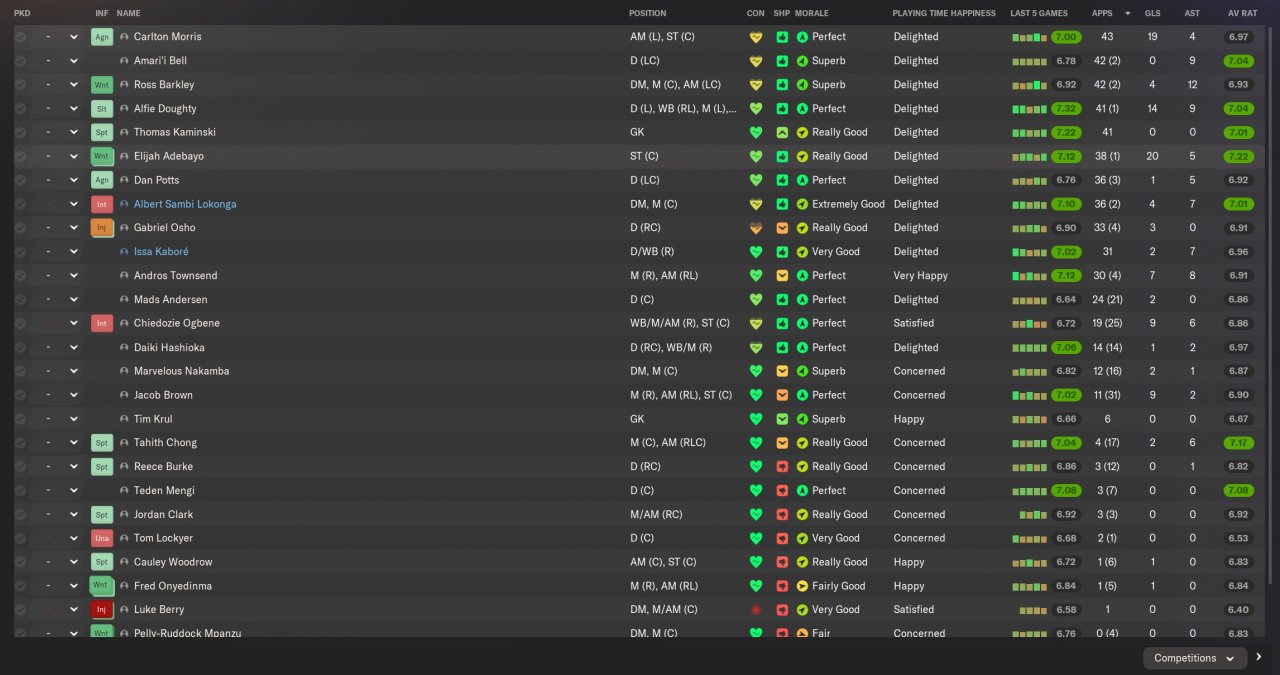Image resolution: width=1280 pixels, height=675 pixels.
Task: Toggle the picked checkmark for Tim Krul
Action: coord(20,419)
